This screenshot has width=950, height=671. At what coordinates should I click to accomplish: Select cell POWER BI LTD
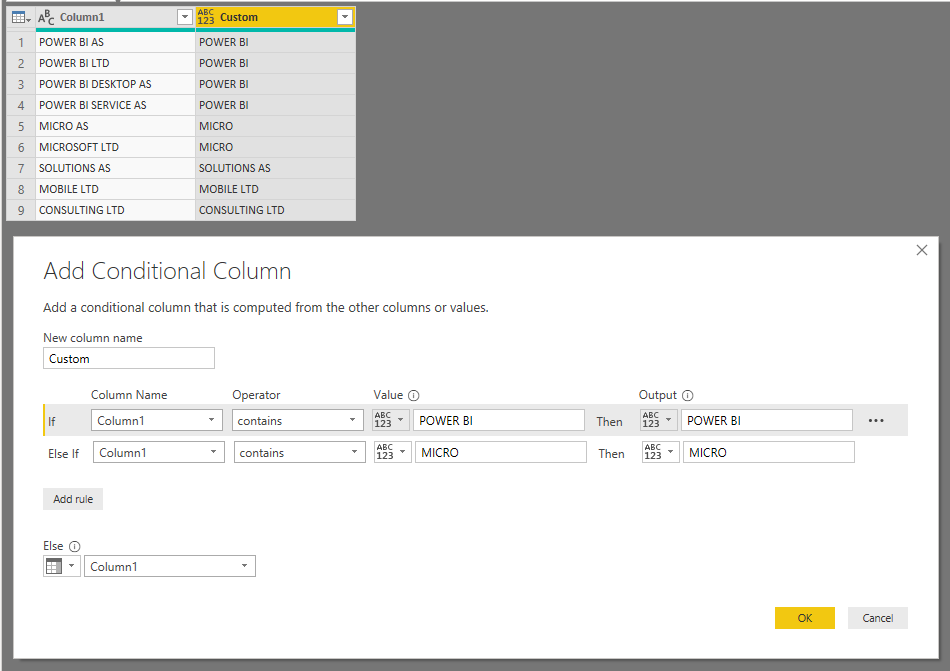[115, 63]
